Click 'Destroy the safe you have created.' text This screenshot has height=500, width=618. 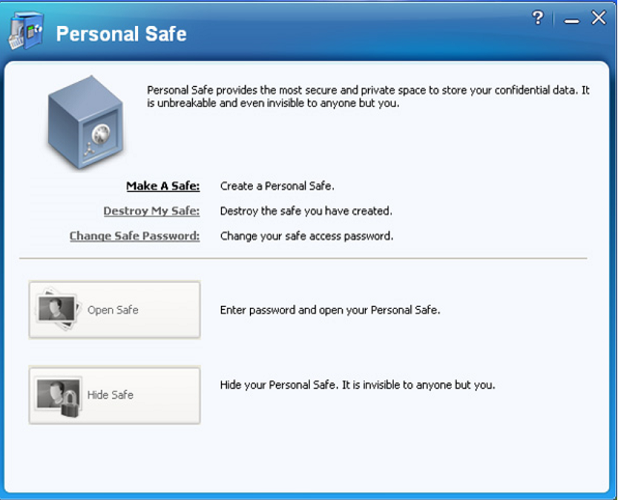coord(306,211)
